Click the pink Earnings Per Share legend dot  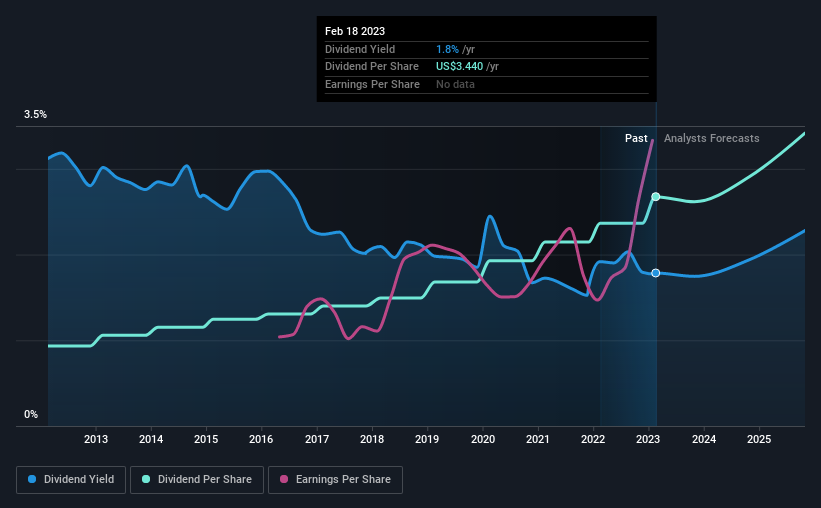tap(284, 479)
